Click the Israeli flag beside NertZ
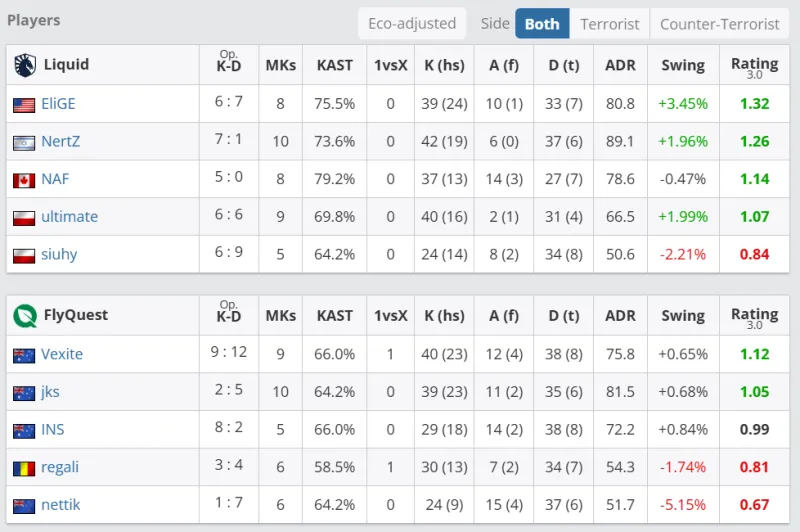The width and height of the screenshot is (800, 532). pyautogui.click(x=24, y=142)
